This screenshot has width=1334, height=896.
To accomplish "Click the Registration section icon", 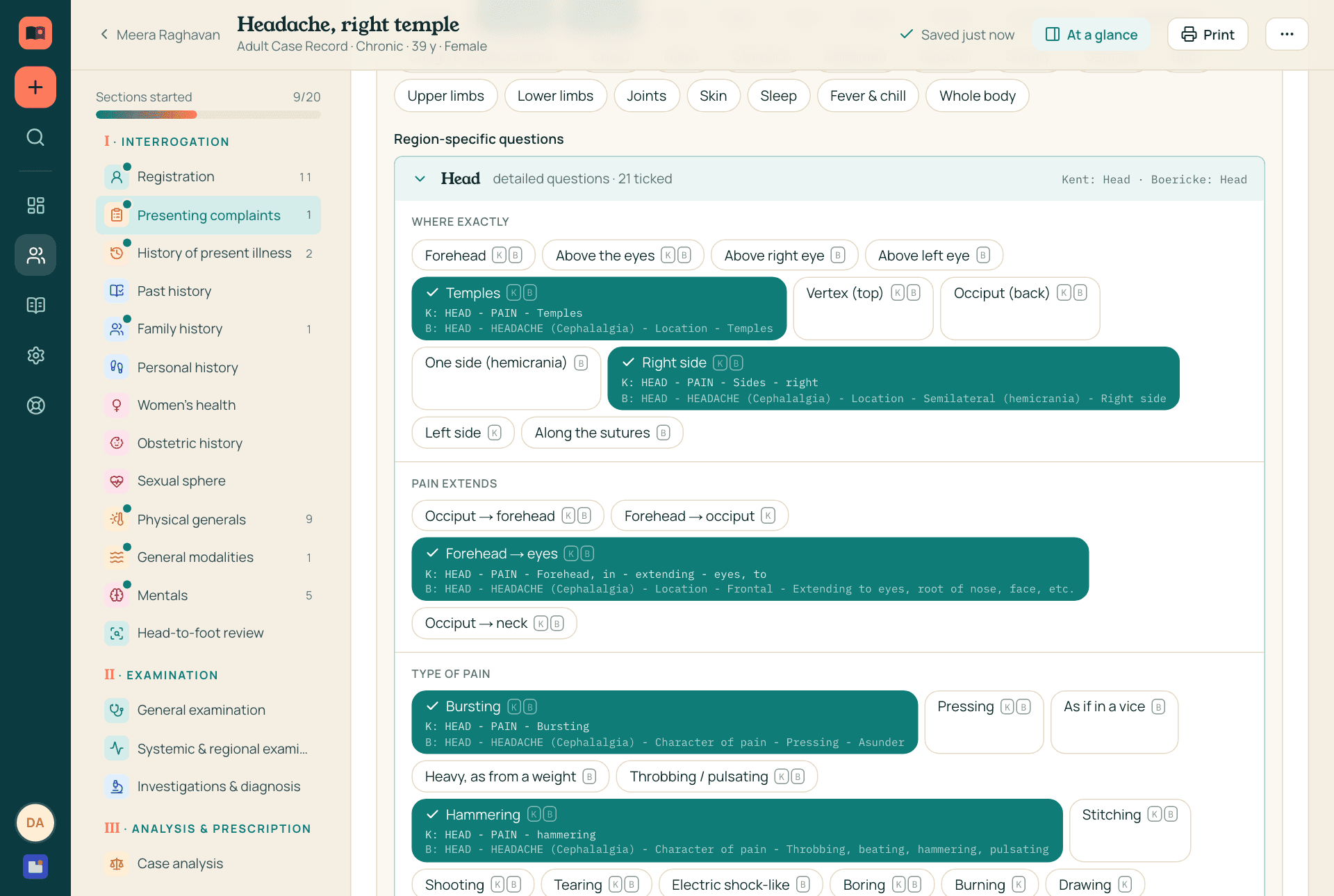I will (x=117, y=177).
